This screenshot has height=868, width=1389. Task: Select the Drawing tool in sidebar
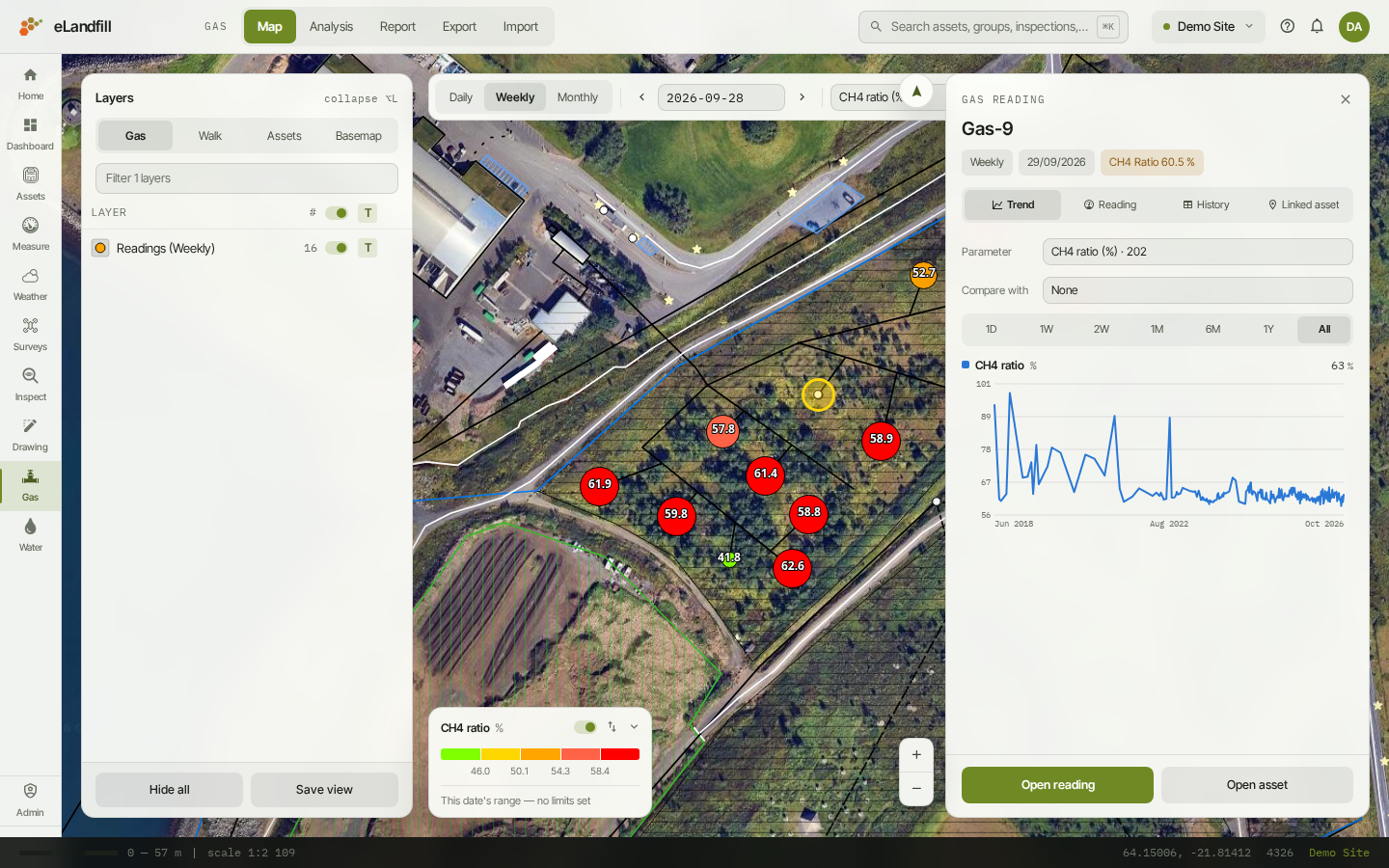(30, 435)
